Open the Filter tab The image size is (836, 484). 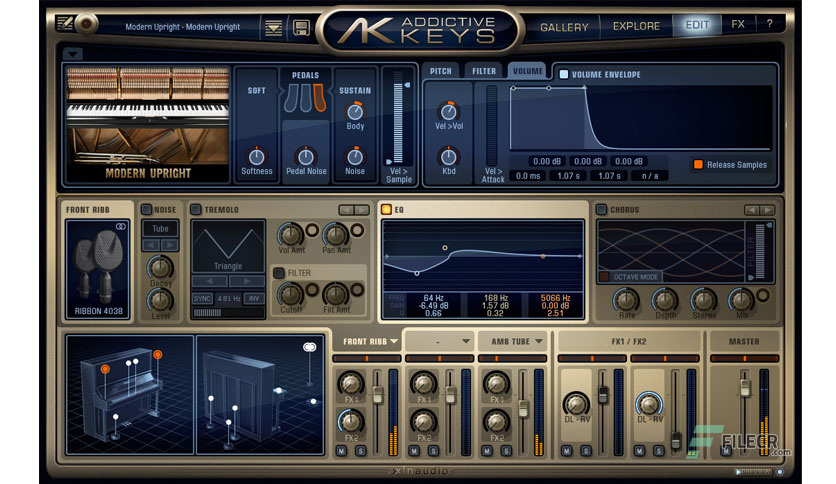pyautogui.click(x=484, y=71)
